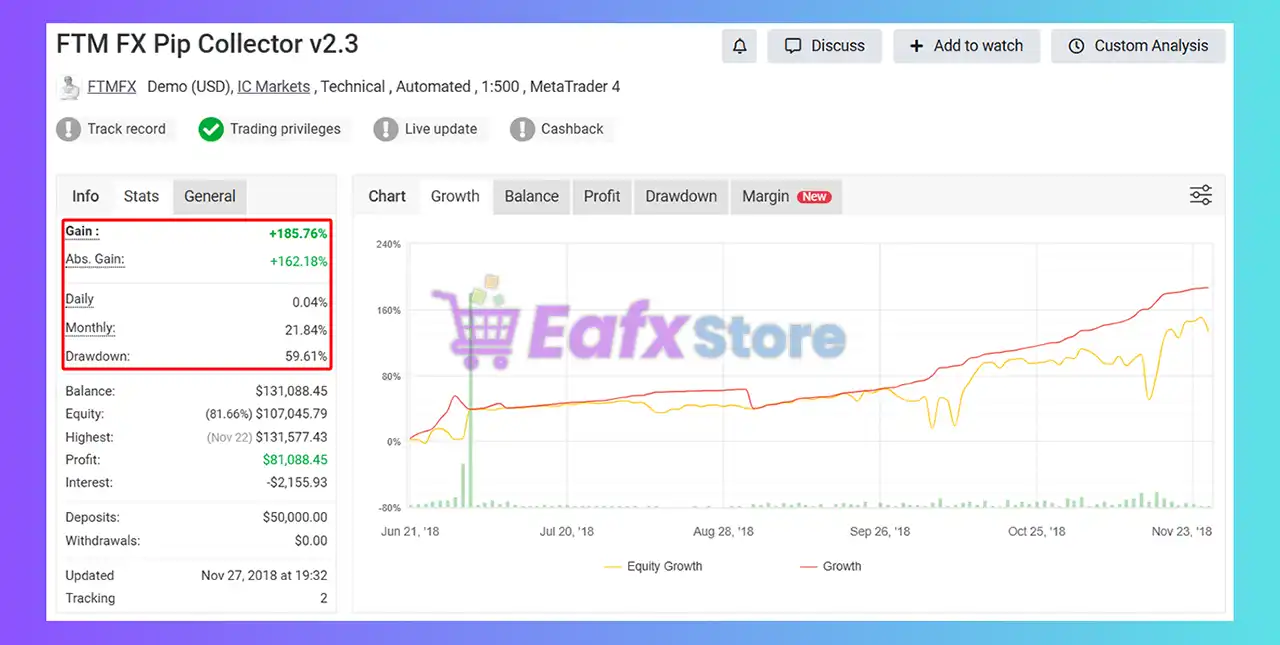The width and height of the screenshot is (1280, 645).
Task: Click the Cashback status icon
Action: 522,128
